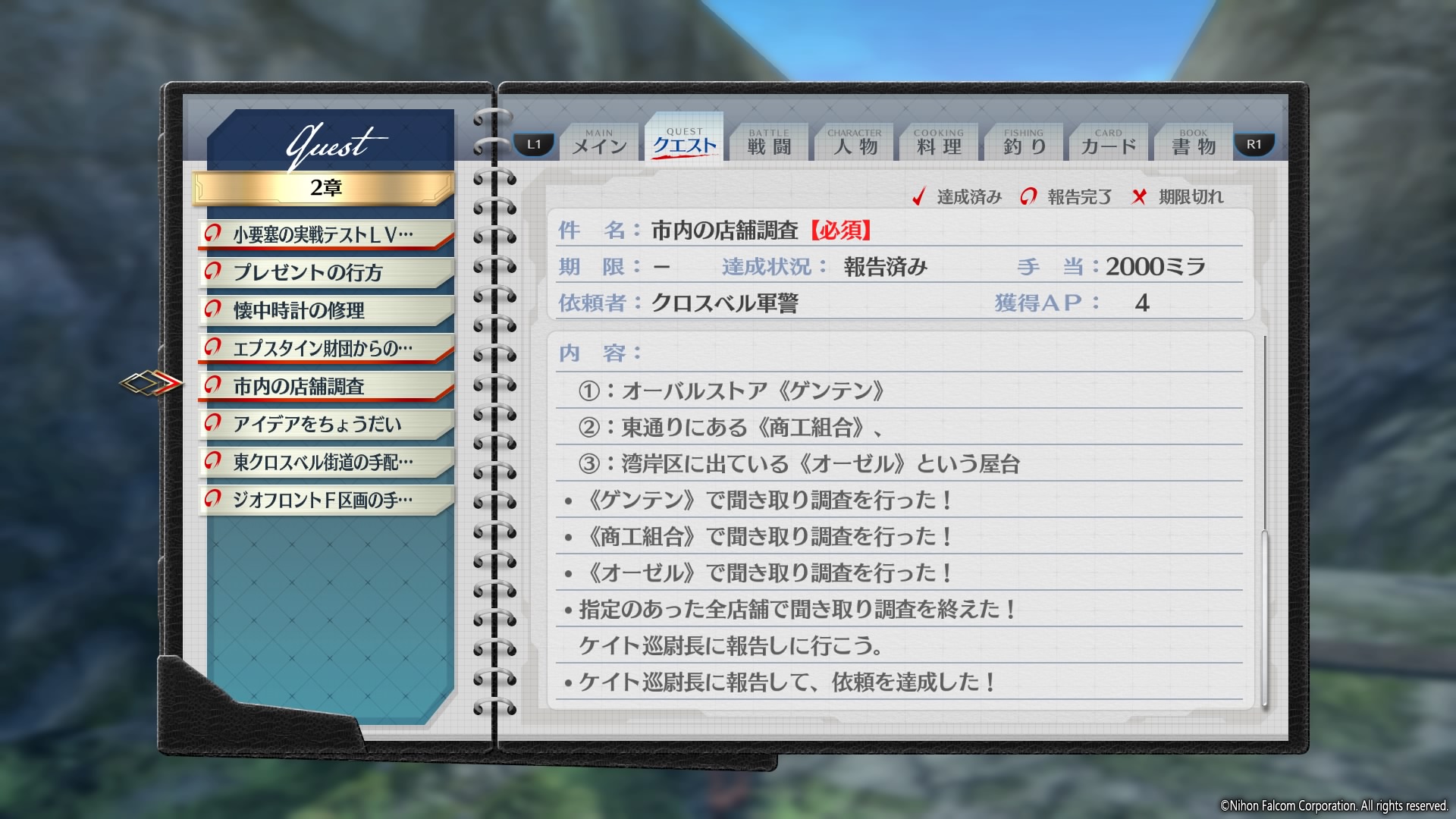Click report-complete icon beside 小要塞の実戦テスト
This screenshot has height=819, width=1456.
point(213,233)
